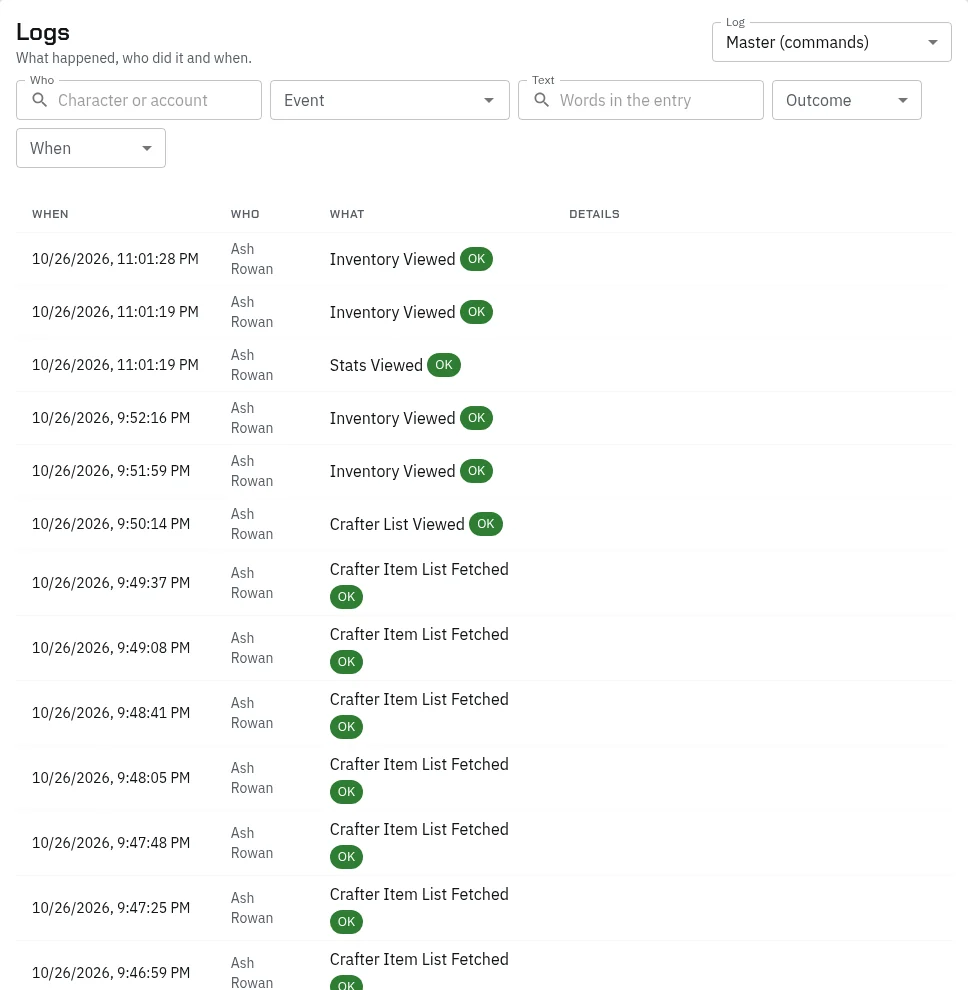
Task: Focus the Words in the entry text field
Action: point(640,100)
